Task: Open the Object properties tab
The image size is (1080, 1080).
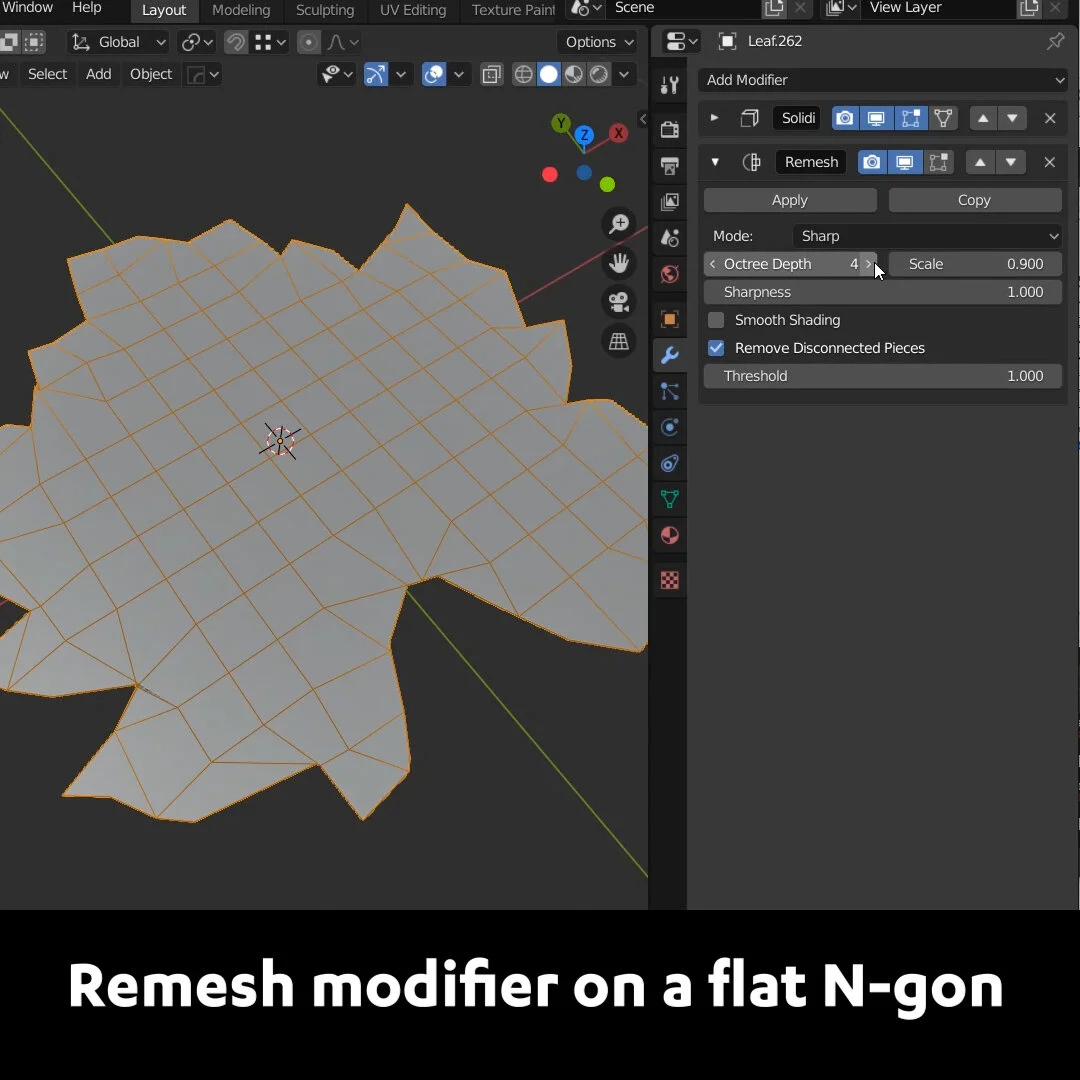Action: click(x=669, y=319)
